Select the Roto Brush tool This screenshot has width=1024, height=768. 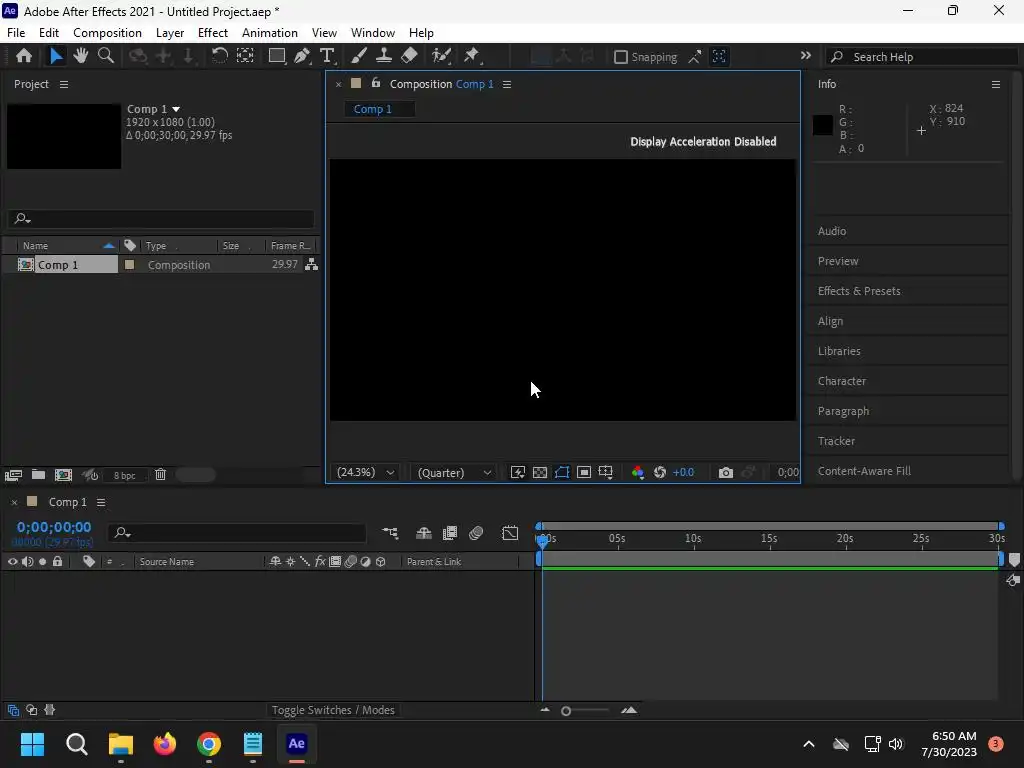pos(441,56)
